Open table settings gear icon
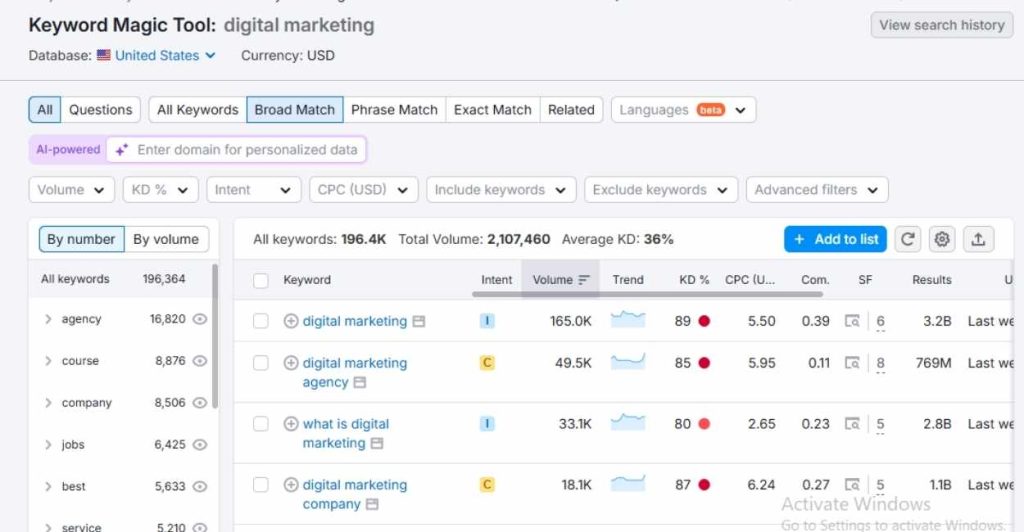This screenshot has width=1024, height=532. tap(942, 239)
